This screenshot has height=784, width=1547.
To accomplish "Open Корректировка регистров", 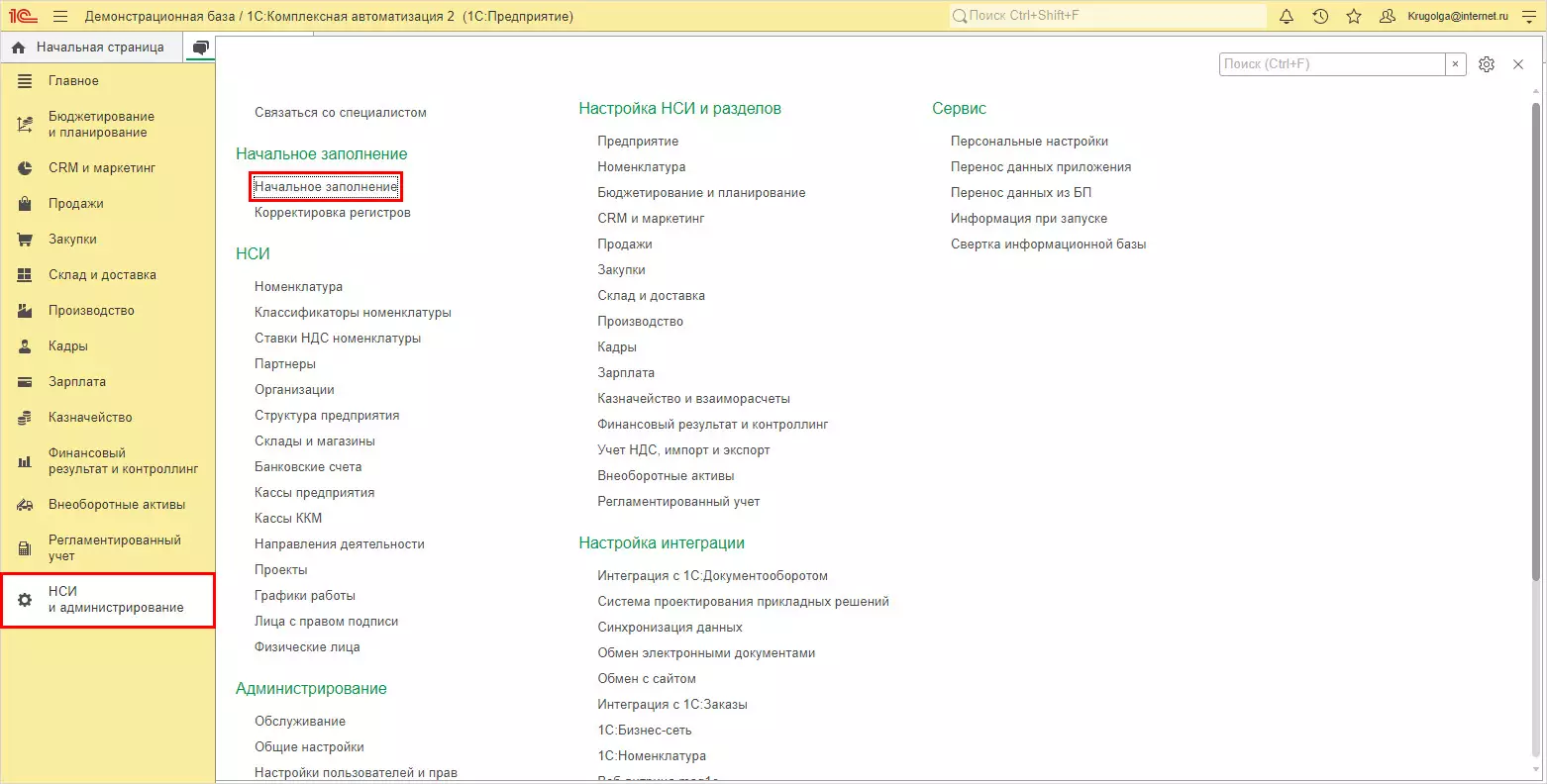I will pyautogui.click(x=333, y=213).
